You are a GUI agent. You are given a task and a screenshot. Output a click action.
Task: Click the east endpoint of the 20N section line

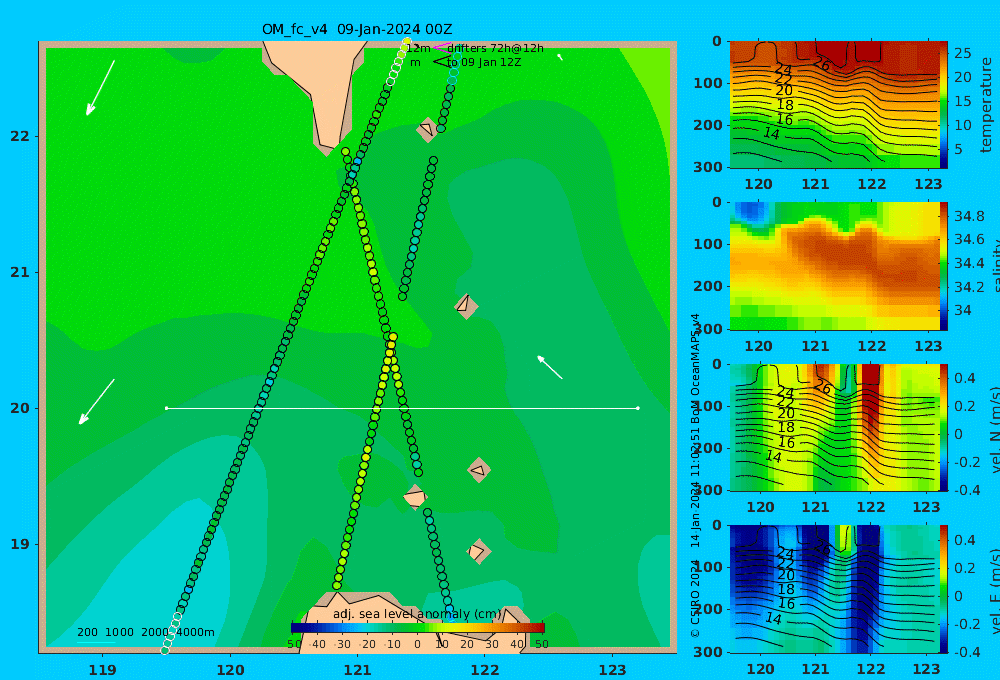coord(638,408)
